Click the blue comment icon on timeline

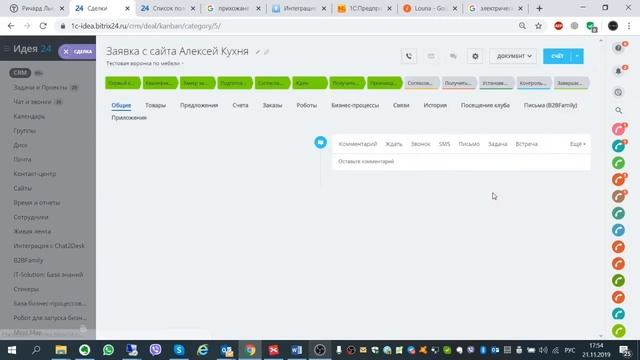320,142
